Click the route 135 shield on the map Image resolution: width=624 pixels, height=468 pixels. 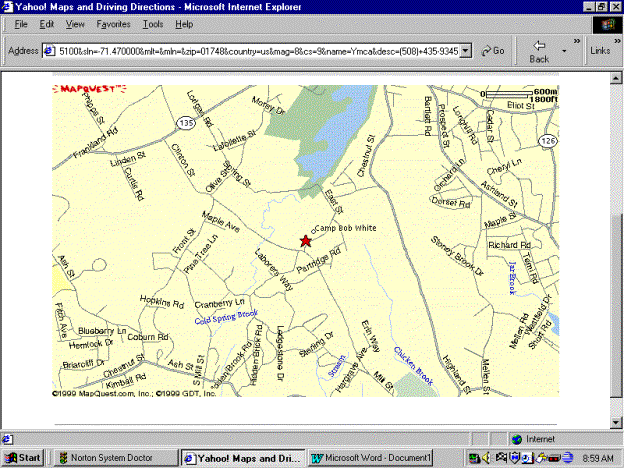(186, 123)
